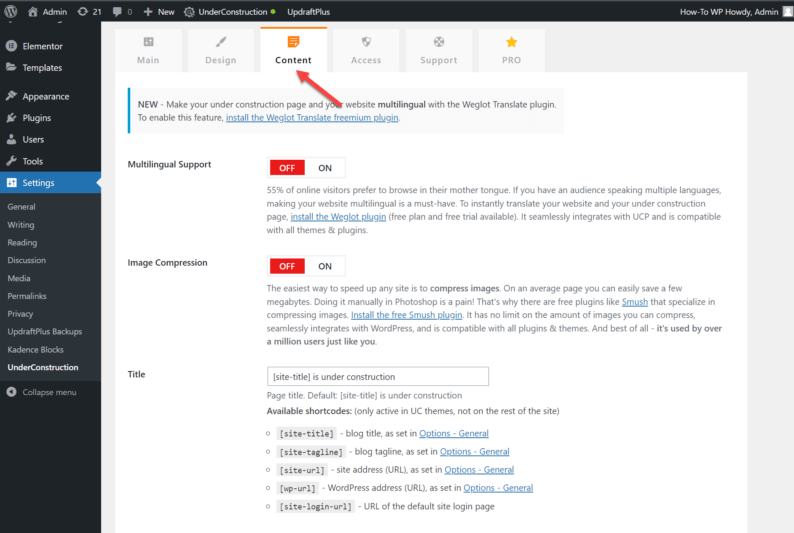Select the Content tab
This screenshot has height=533, width=794.
pos(293,50)
